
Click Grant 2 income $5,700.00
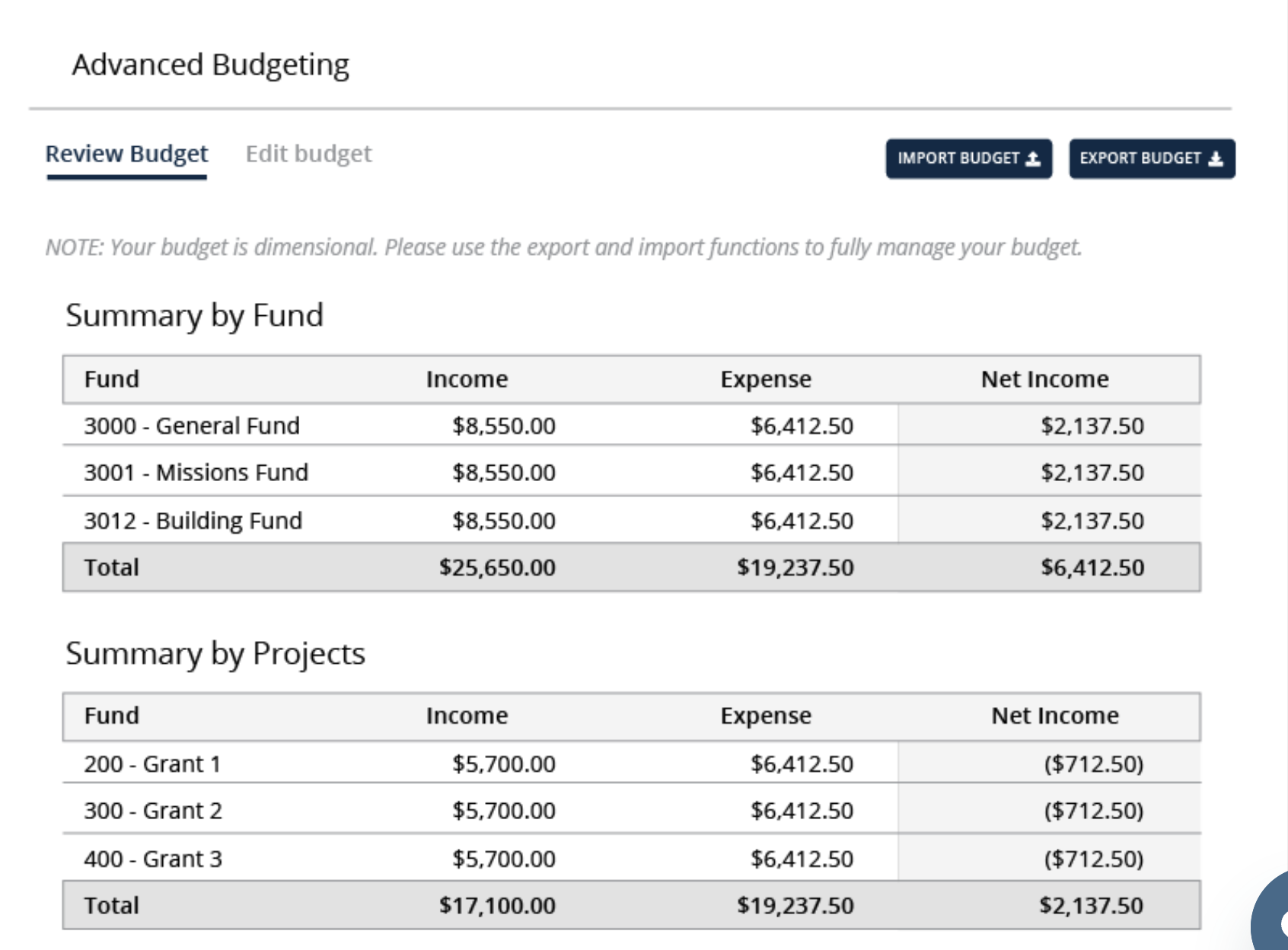pos(504,811)
